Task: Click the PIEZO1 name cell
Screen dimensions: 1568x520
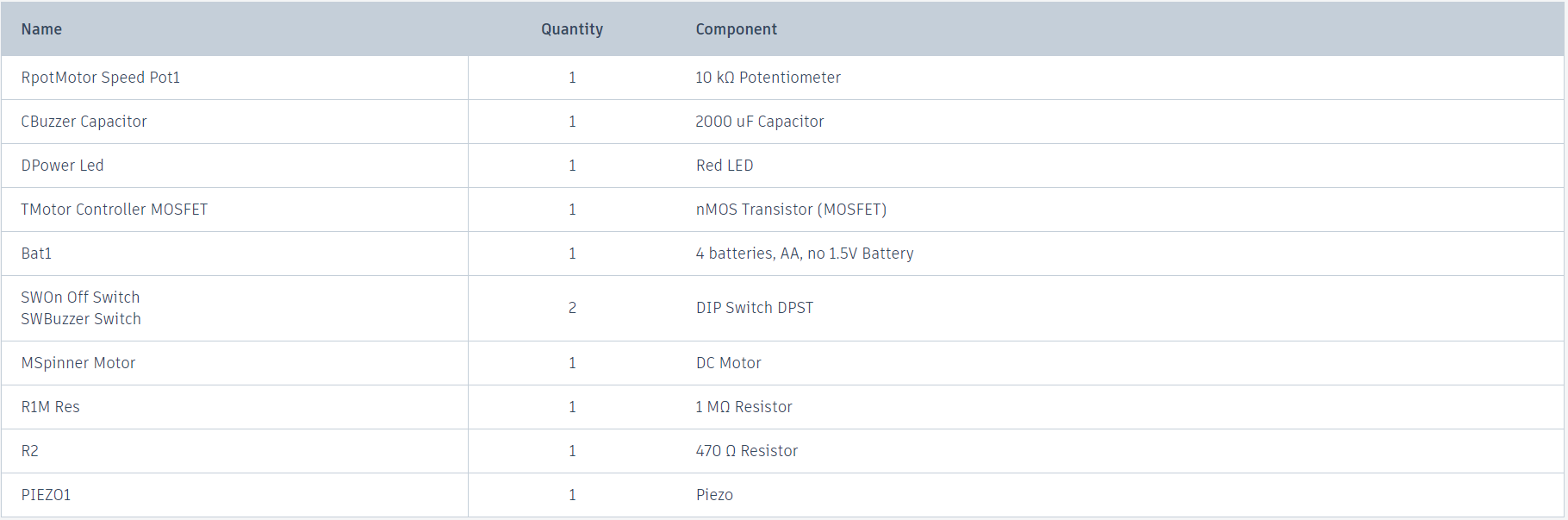Action: tap(46, 495)
